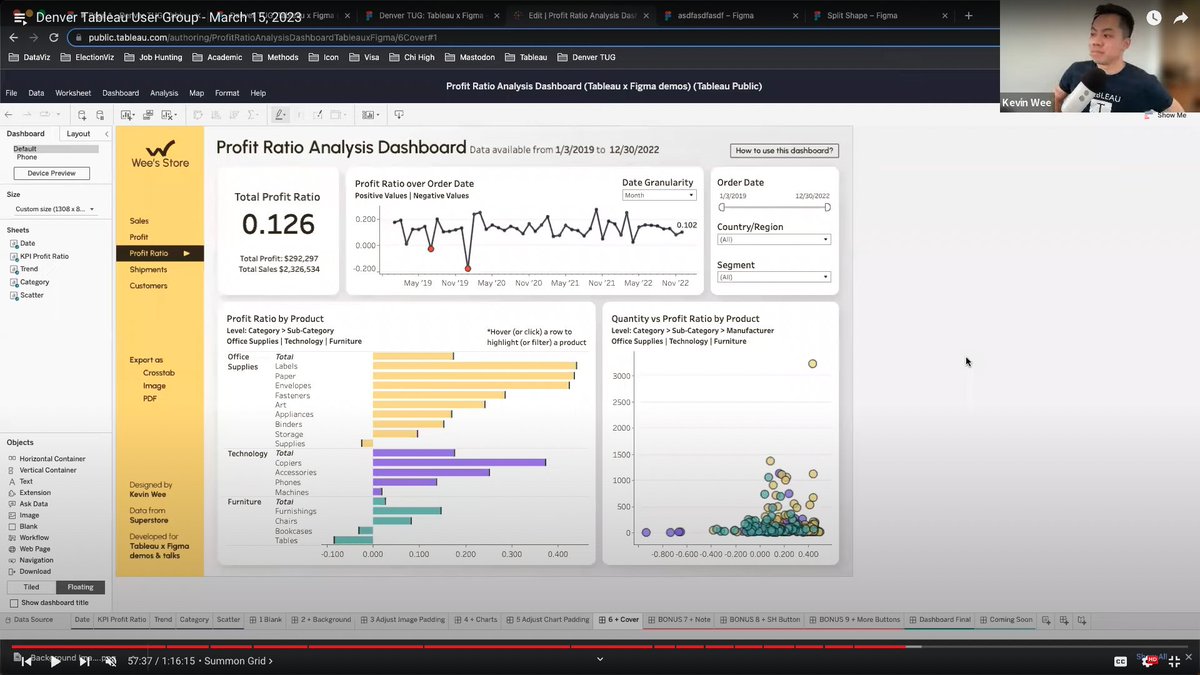1200x675 pixels.
Task: Select the Phone device layout
Action: [x=27, y=157]
